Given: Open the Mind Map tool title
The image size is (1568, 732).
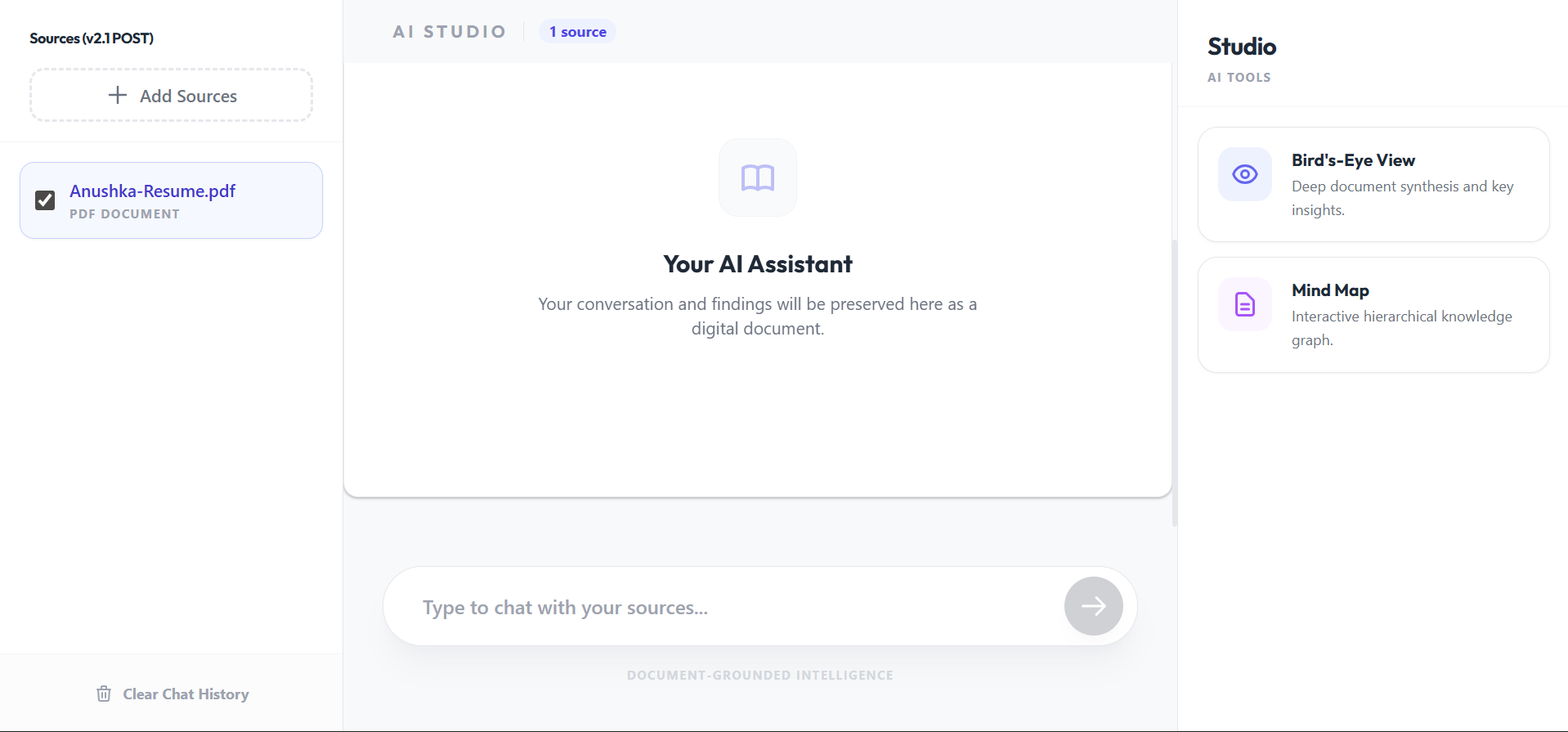Looking at the screenshot, I should click(1330, 290).
